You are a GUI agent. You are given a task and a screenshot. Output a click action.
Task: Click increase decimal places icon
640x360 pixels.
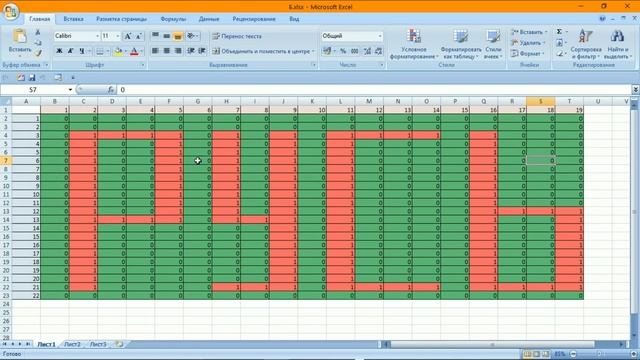point(367,51)
